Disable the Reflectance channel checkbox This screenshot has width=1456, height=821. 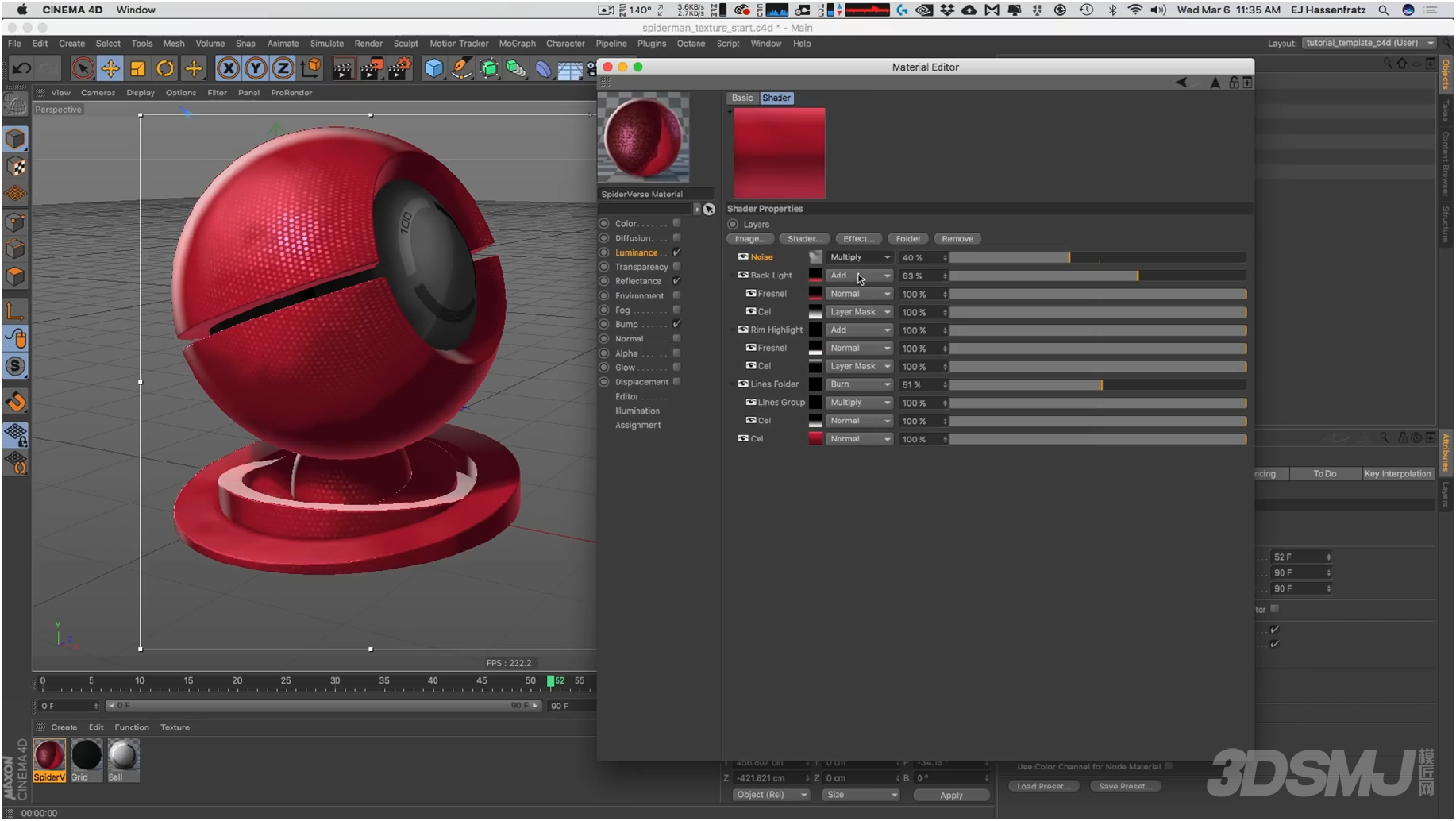pos(676,280)
